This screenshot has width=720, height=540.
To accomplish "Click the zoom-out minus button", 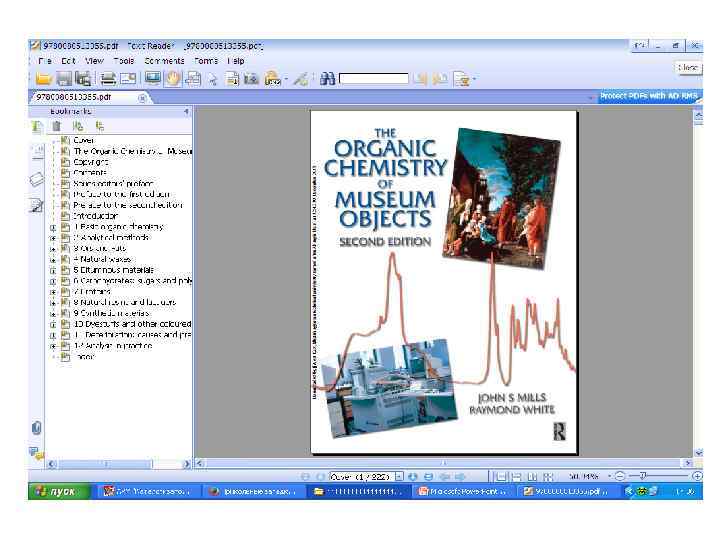I will pos(619,476).
